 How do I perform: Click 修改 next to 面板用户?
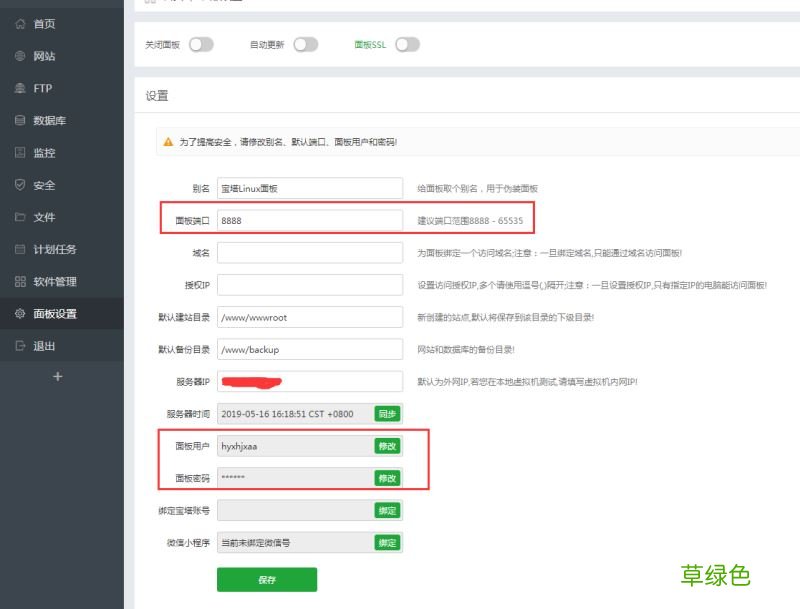click(387, 446)
